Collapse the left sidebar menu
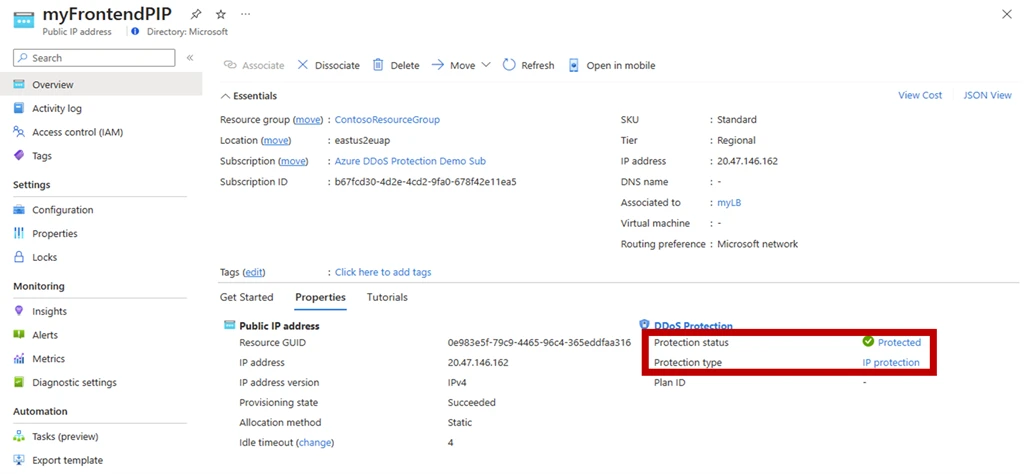Image resolution: width=1024 pixels, height=474 pixels. pyautogui.click(x=190, y=58)
